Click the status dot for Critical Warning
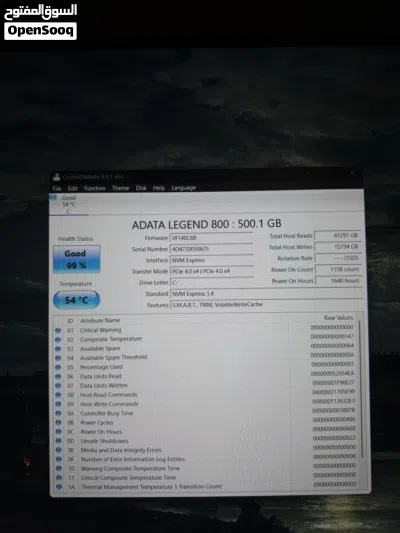The width and height of the screenshot is (400, 533). [58, 330]
